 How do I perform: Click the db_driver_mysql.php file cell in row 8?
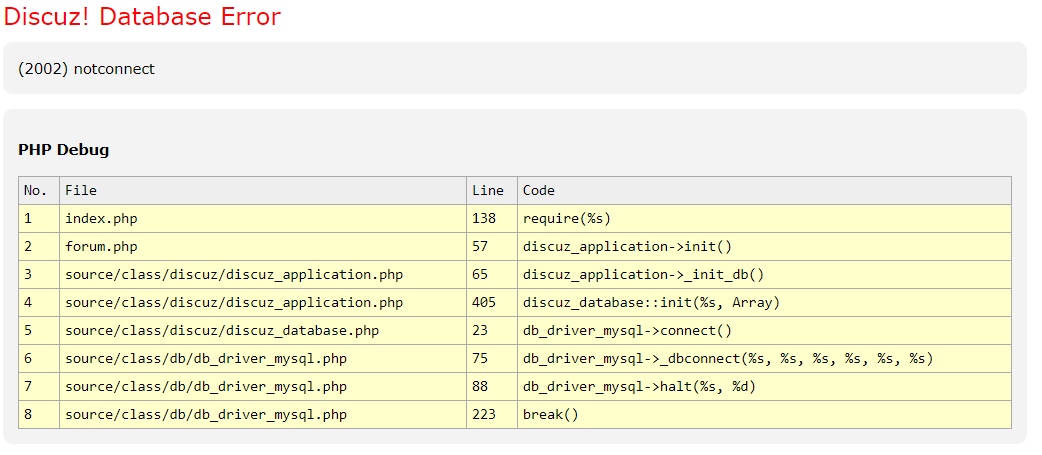pos(263,414)
